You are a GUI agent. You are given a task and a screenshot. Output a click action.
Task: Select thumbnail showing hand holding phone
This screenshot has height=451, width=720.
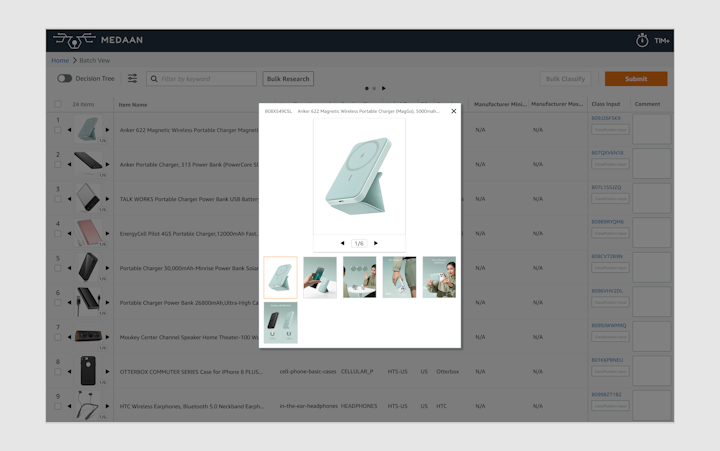(320, 277)
